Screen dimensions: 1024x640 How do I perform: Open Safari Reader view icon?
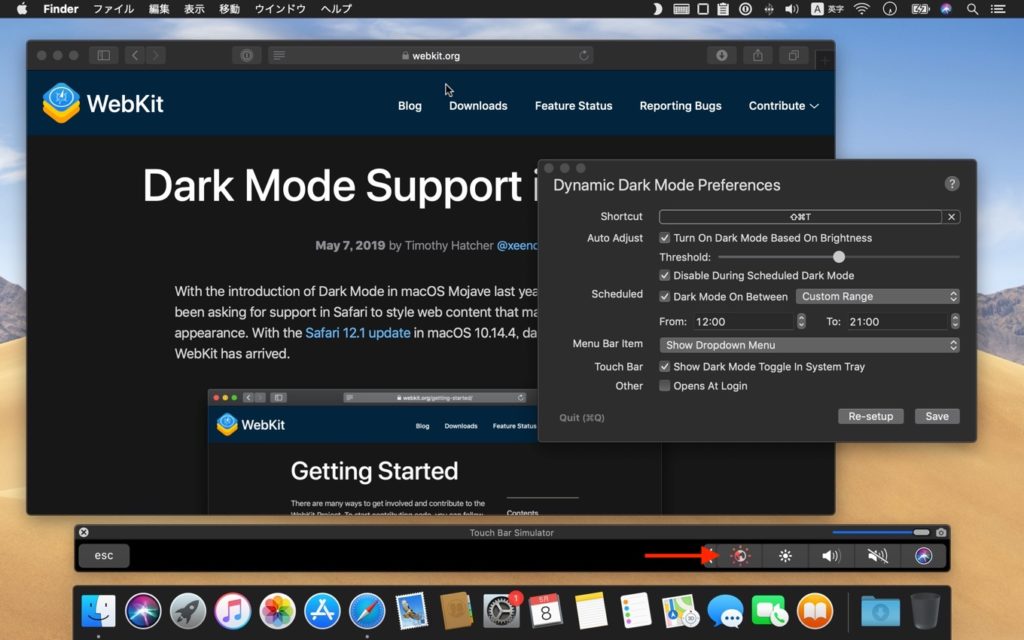(279, 56)
